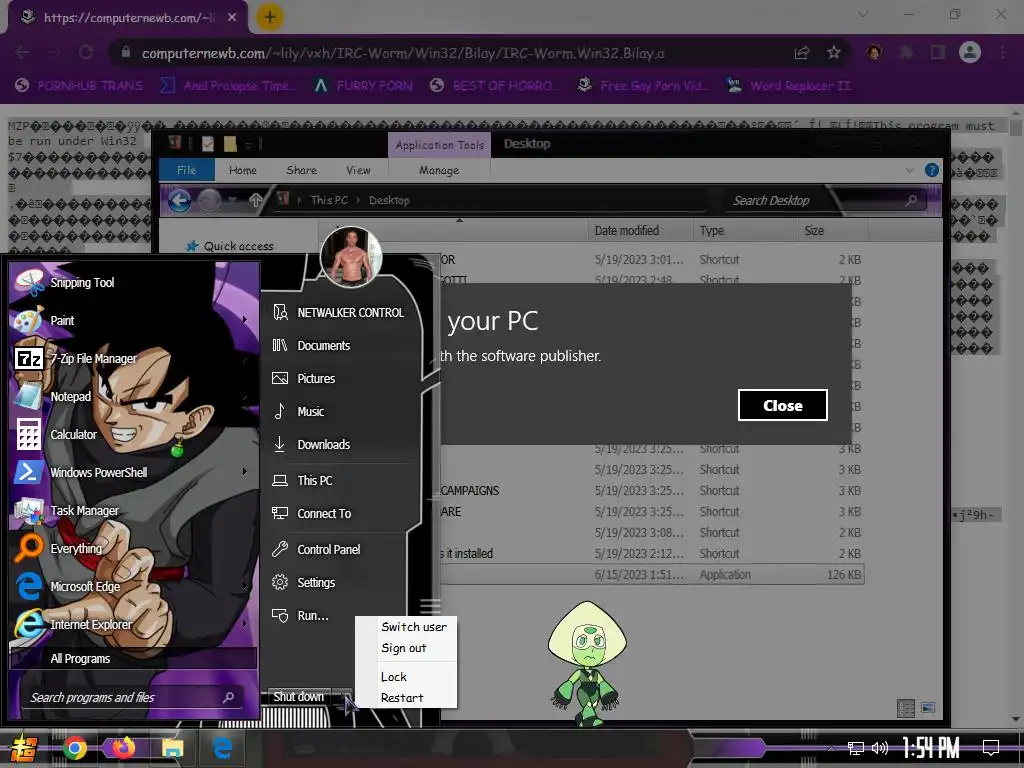This screenshot has height=768, width=1024.
Task: Bookmark page with star icon
Action: (x=833, y=52)
